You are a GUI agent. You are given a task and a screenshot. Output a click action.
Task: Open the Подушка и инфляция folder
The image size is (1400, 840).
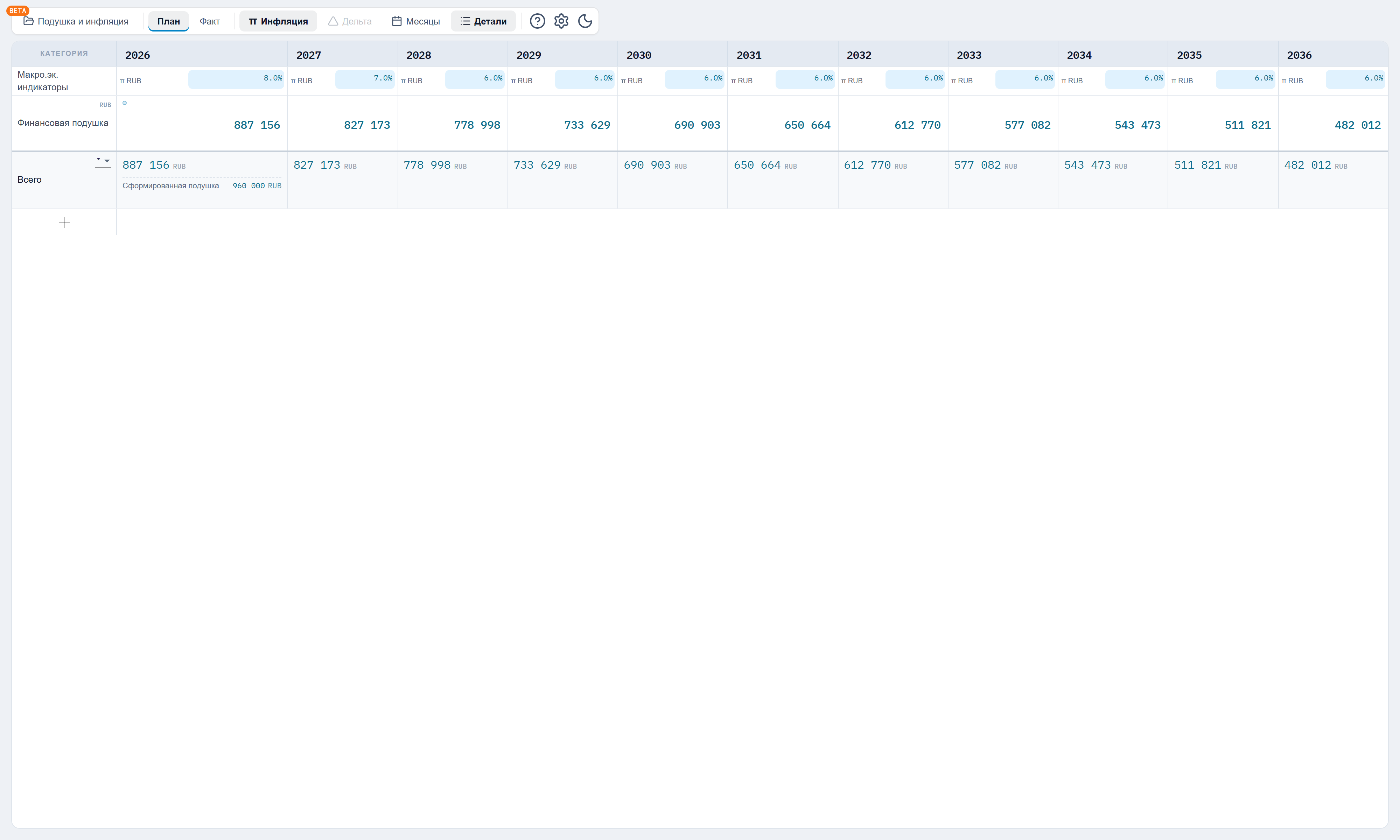(x=76, y=21)
